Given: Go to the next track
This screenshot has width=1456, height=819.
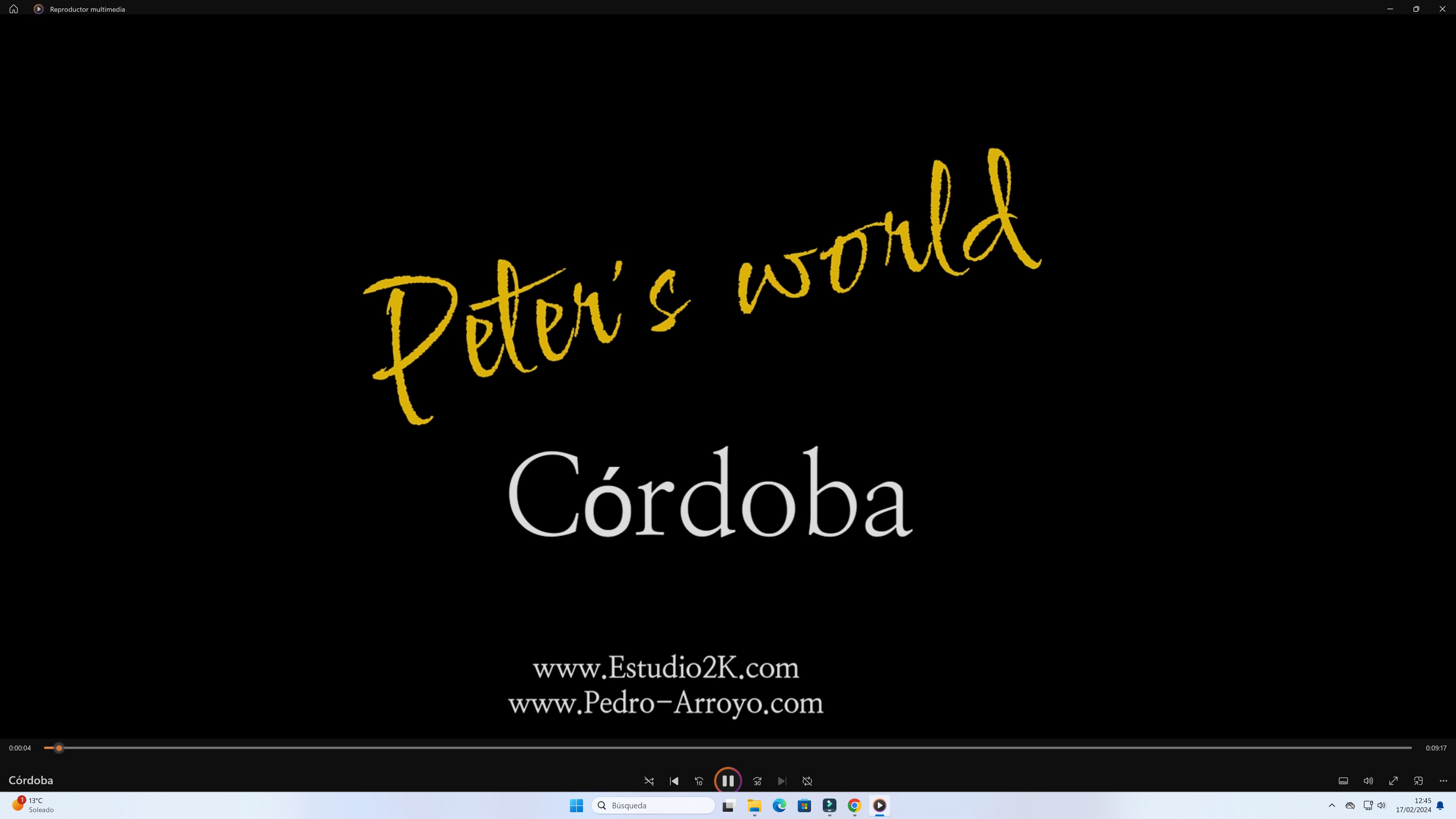Looking at the screenshot, I should pos(782,781).
